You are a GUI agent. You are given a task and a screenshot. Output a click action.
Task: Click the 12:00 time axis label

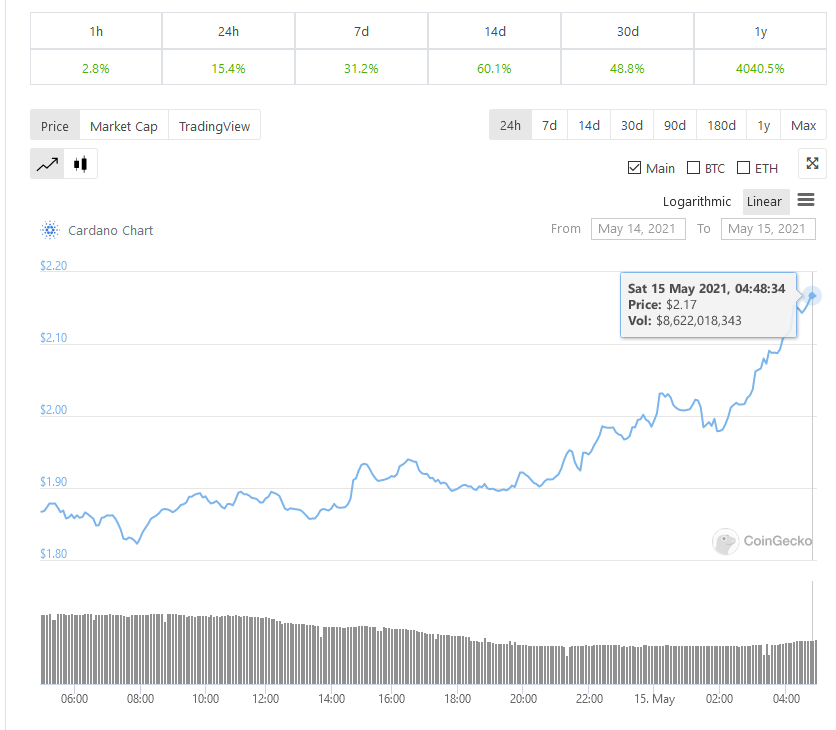(x=266, y=698)
